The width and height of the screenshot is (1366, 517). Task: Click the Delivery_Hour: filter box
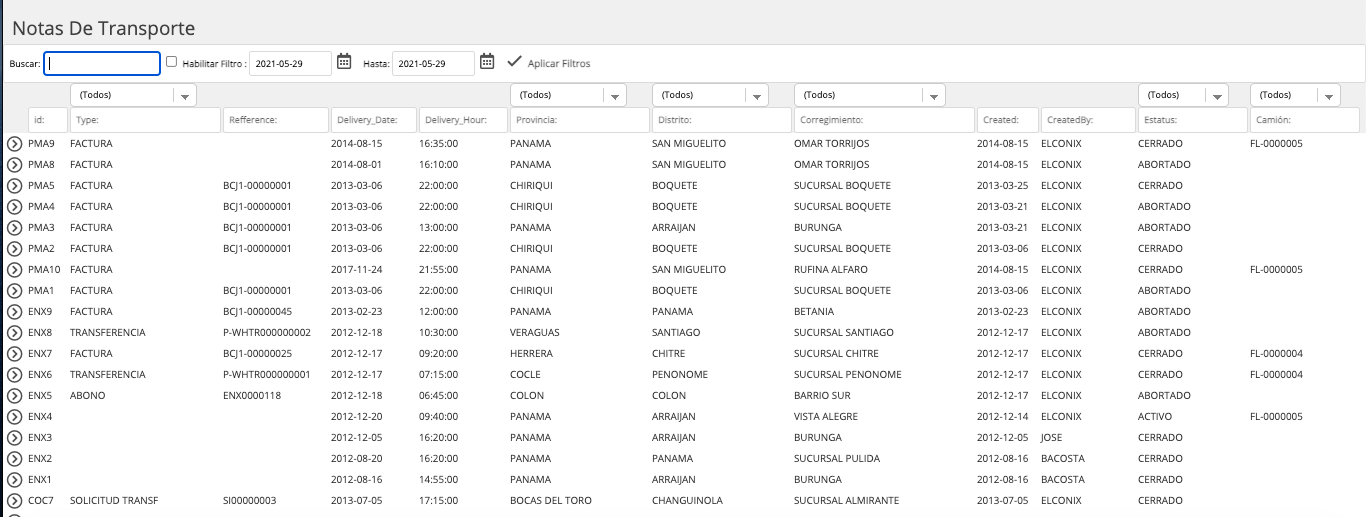click(x=463, y=120)
